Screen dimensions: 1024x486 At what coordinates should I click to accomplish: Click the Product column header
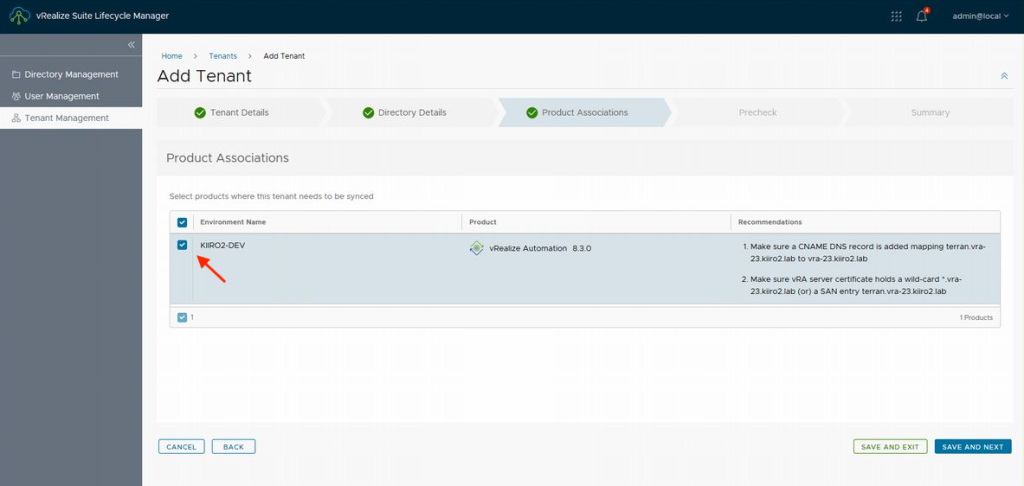tap(483, 222)
